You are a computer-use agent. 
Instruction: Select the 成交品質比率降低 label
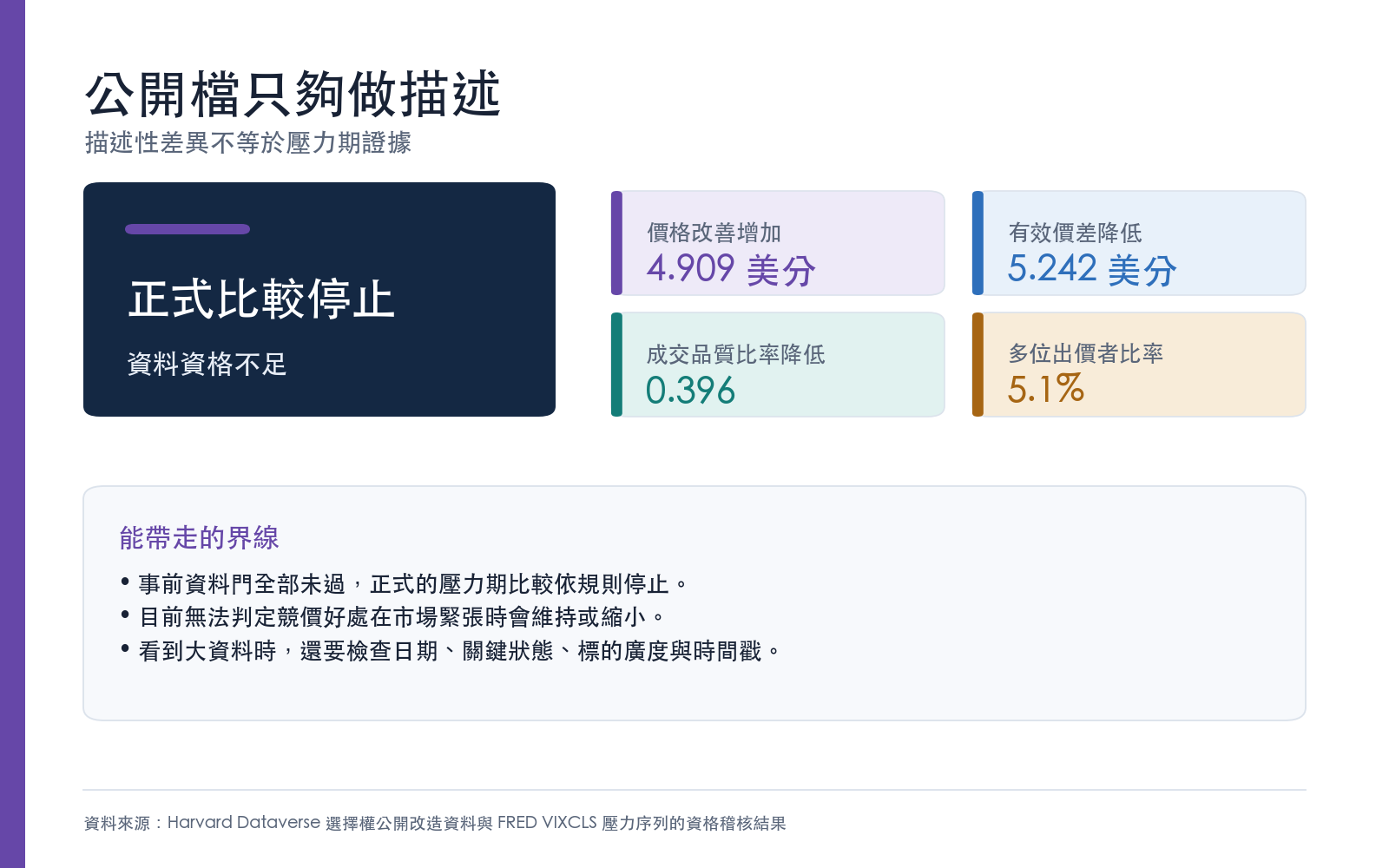(735, 354)
